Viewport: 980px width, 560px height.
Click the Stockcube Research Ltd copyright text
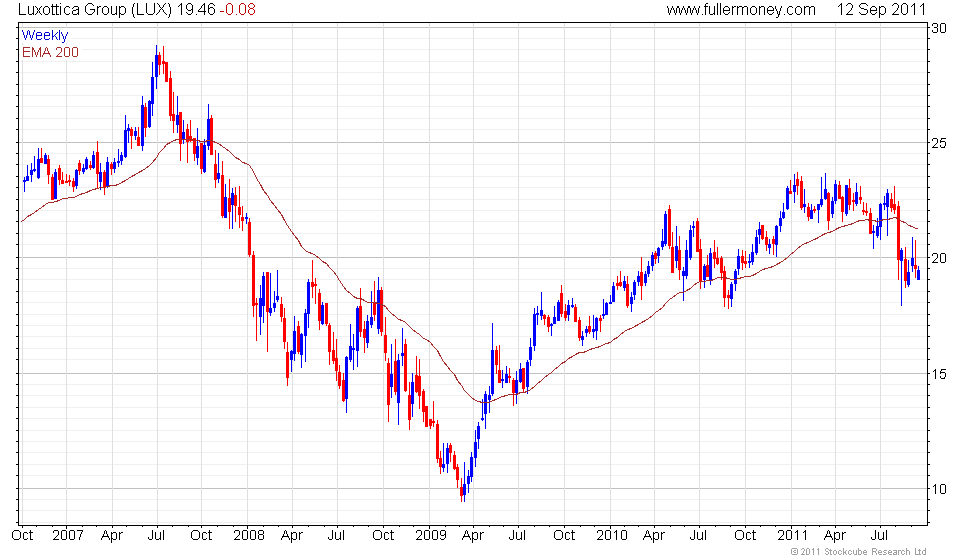tap(858, 552)
